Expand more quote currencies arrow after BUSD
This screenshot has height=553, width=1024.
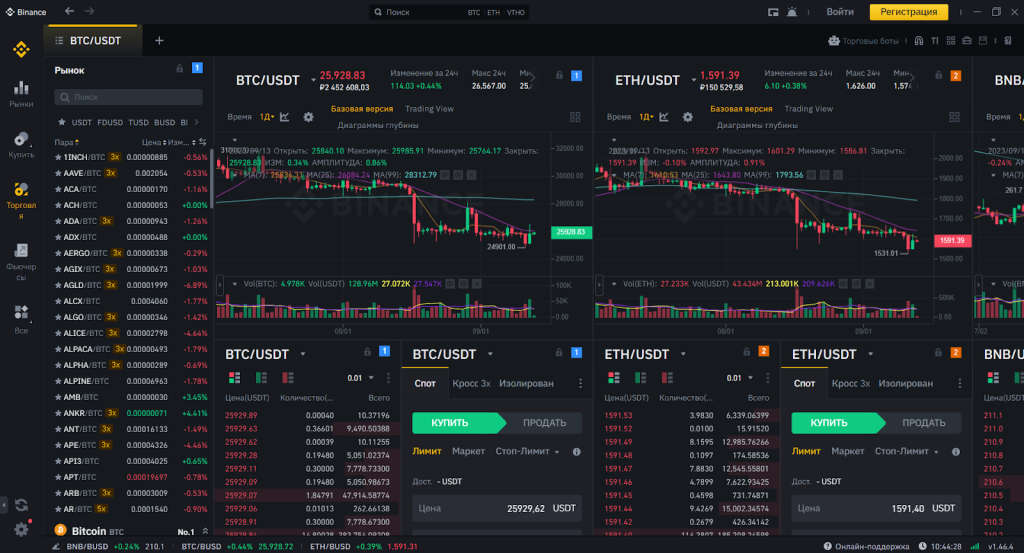click(196, 122)
